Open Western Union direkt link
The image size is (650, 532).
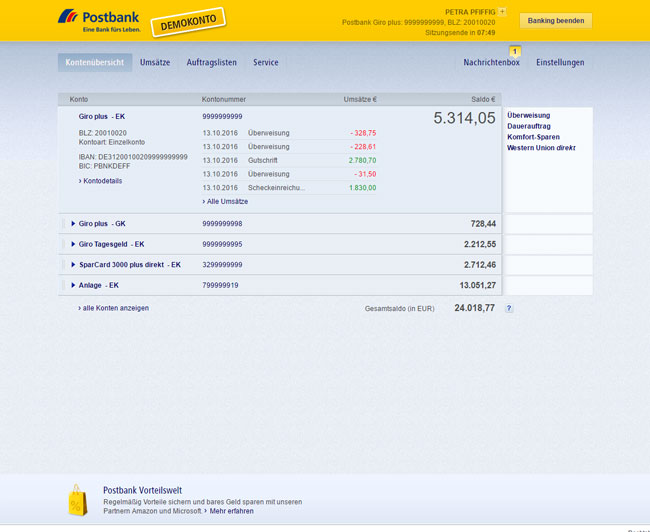click(541, 148)
